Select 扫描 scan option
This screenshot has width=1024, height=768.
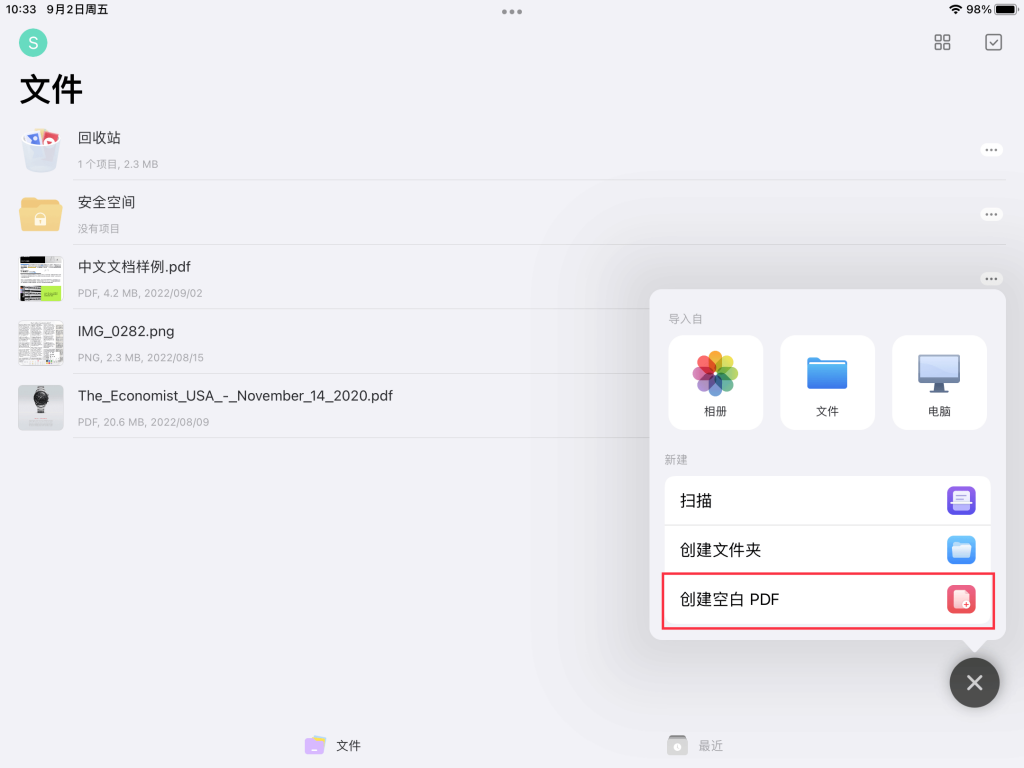pyautogui.click(x=827, y=501)
